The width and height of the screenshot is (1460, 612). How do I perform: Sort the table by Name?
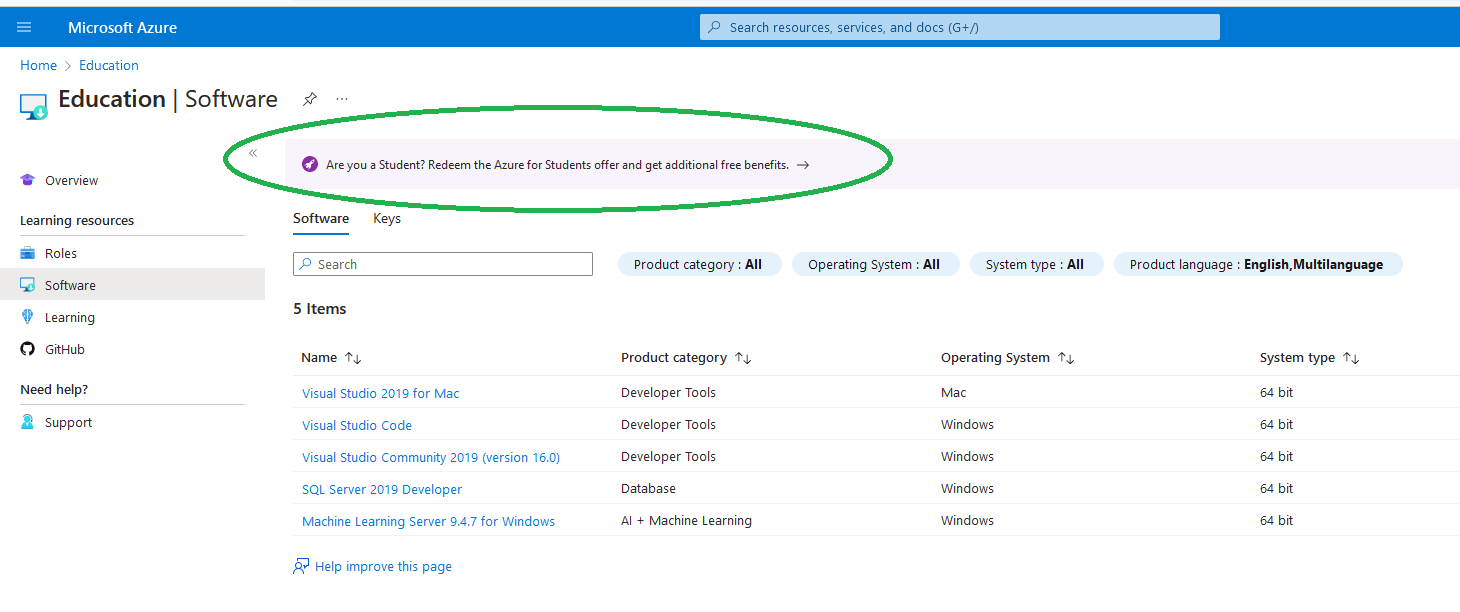pyautogui.click(x=353, y=358)
